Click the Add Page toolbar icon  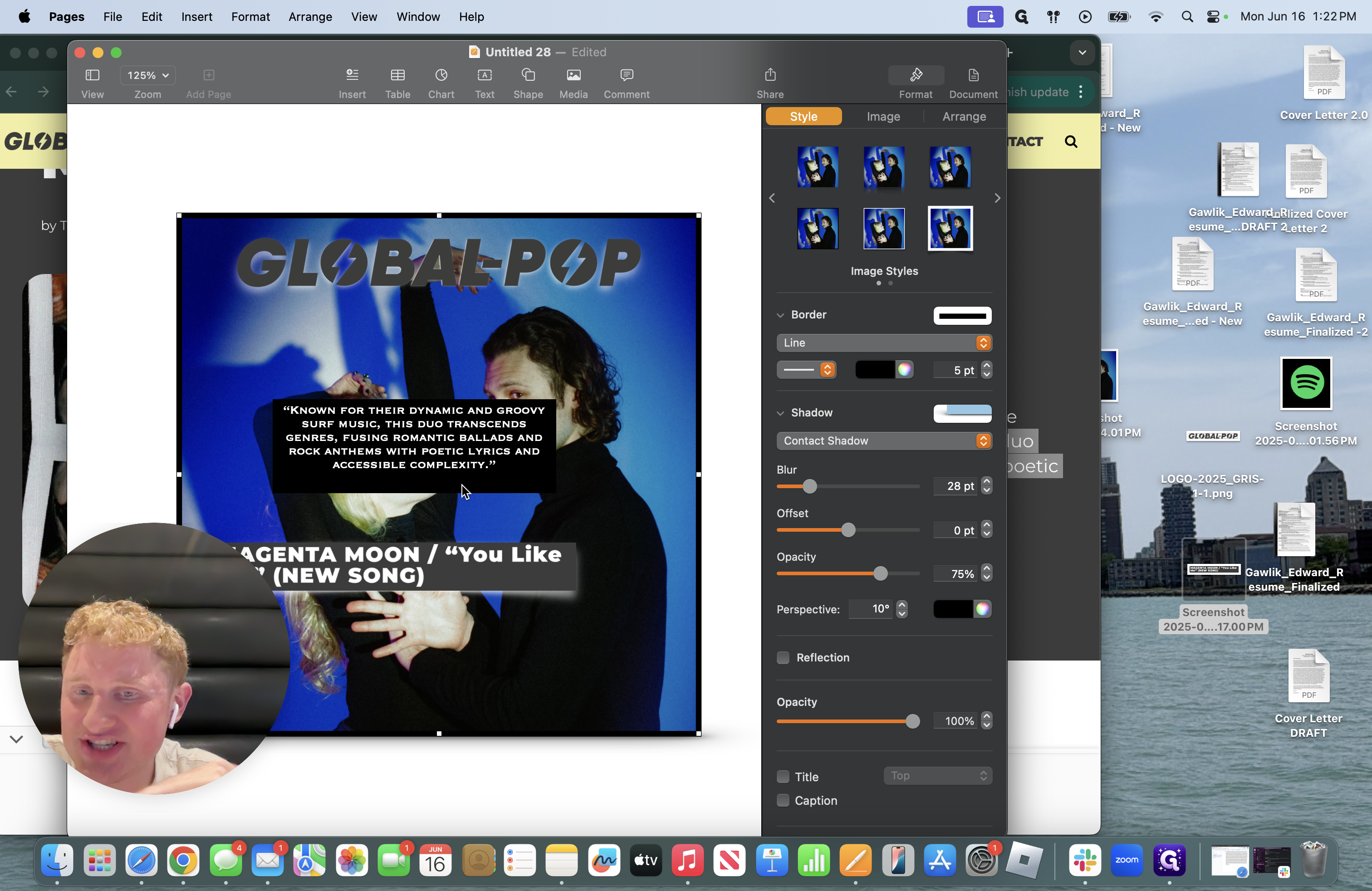click(x=209, y=75)
